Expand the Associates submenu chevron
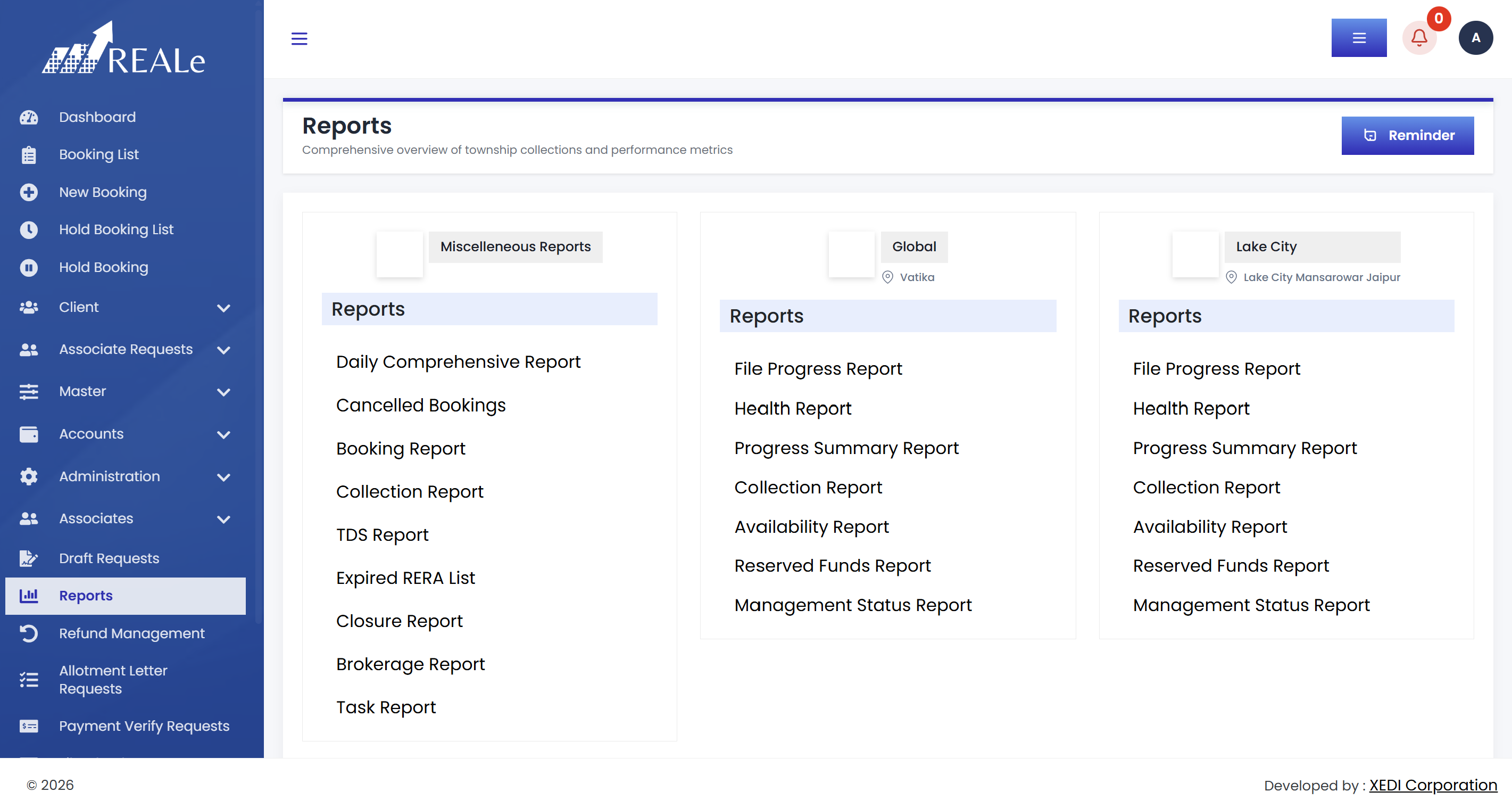Screen dimensions: 1512x808 tap(223, 520)
